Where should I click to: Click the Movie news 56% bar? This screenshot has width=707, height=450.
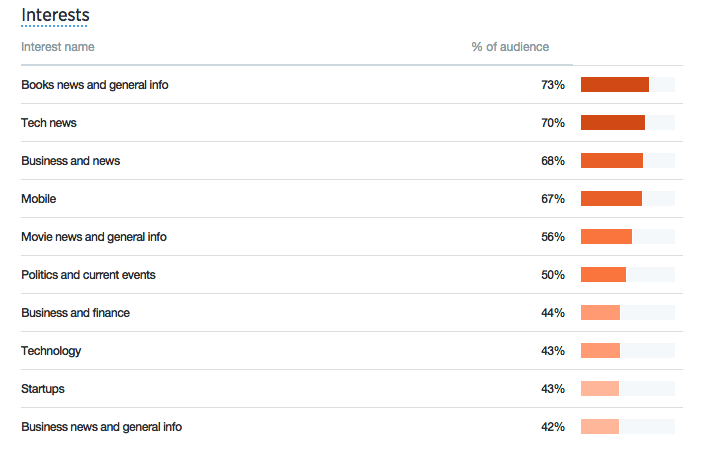point(606,237)
